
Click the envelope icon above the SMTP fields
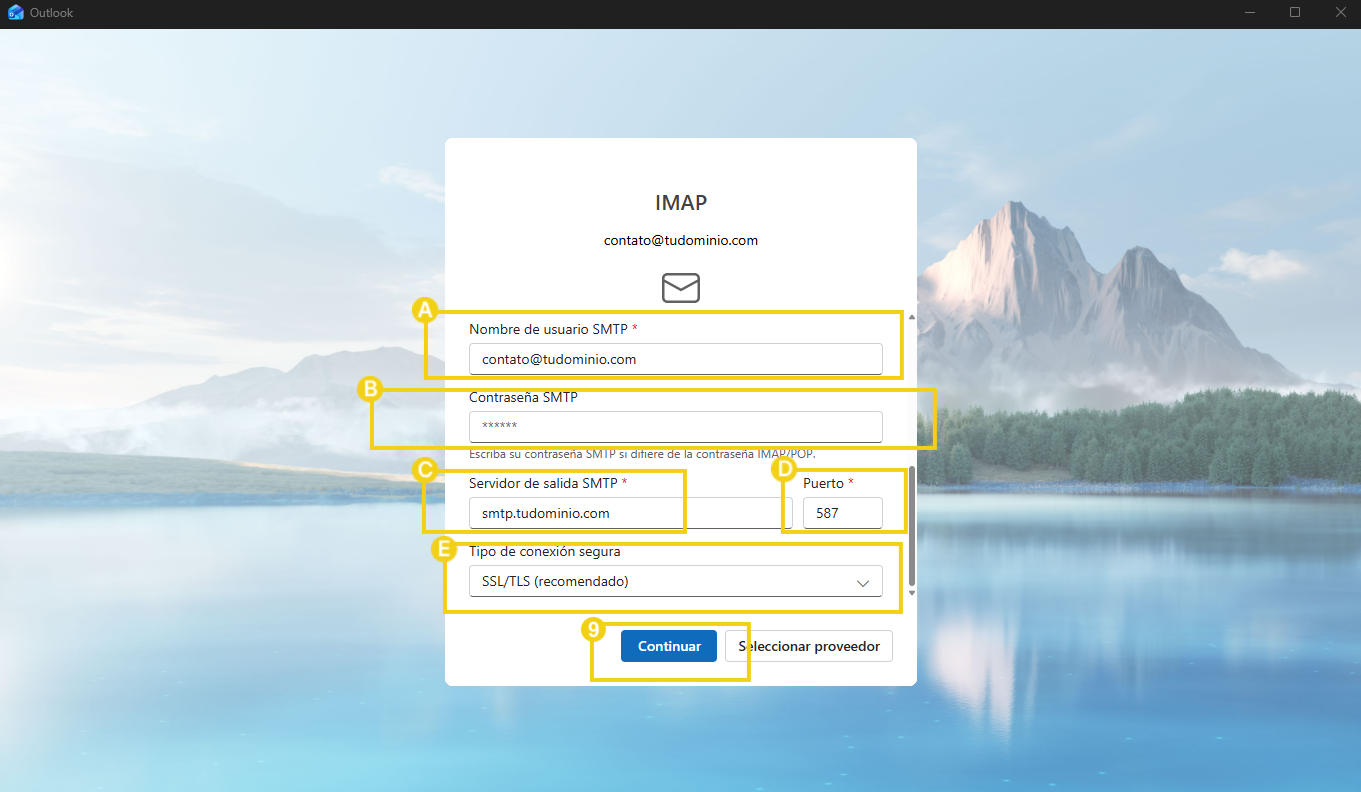[680, 288]
